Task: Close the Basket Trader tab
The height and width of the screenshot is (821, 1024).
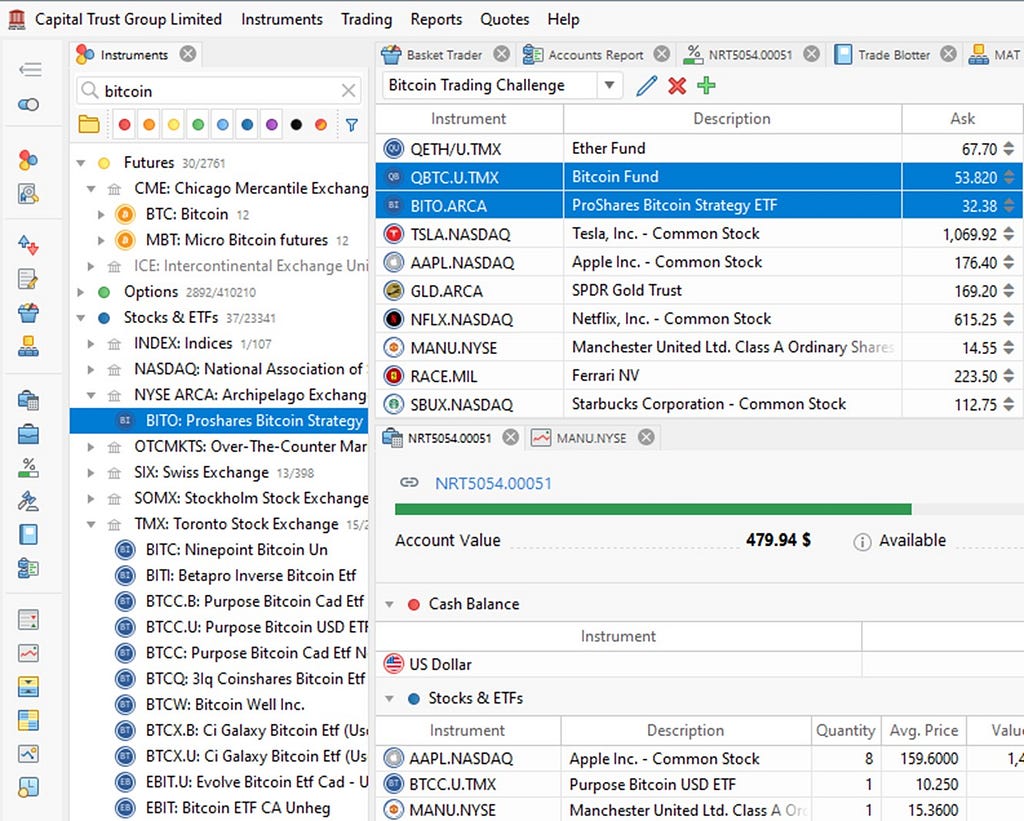Action: pos(502,54)
